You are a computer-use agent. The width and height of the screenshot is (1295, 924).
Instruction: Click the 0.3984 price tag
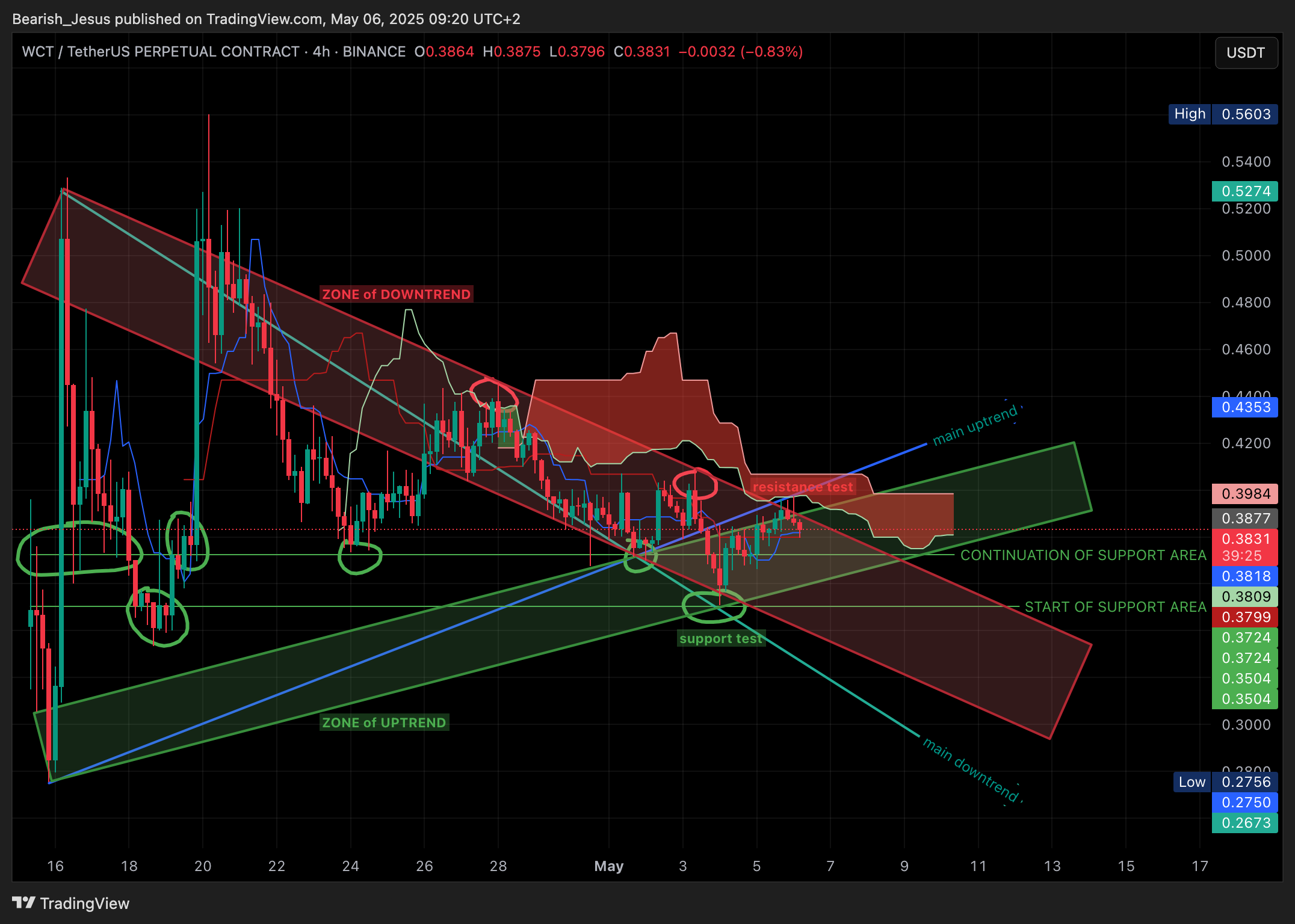pos(1244,494)
